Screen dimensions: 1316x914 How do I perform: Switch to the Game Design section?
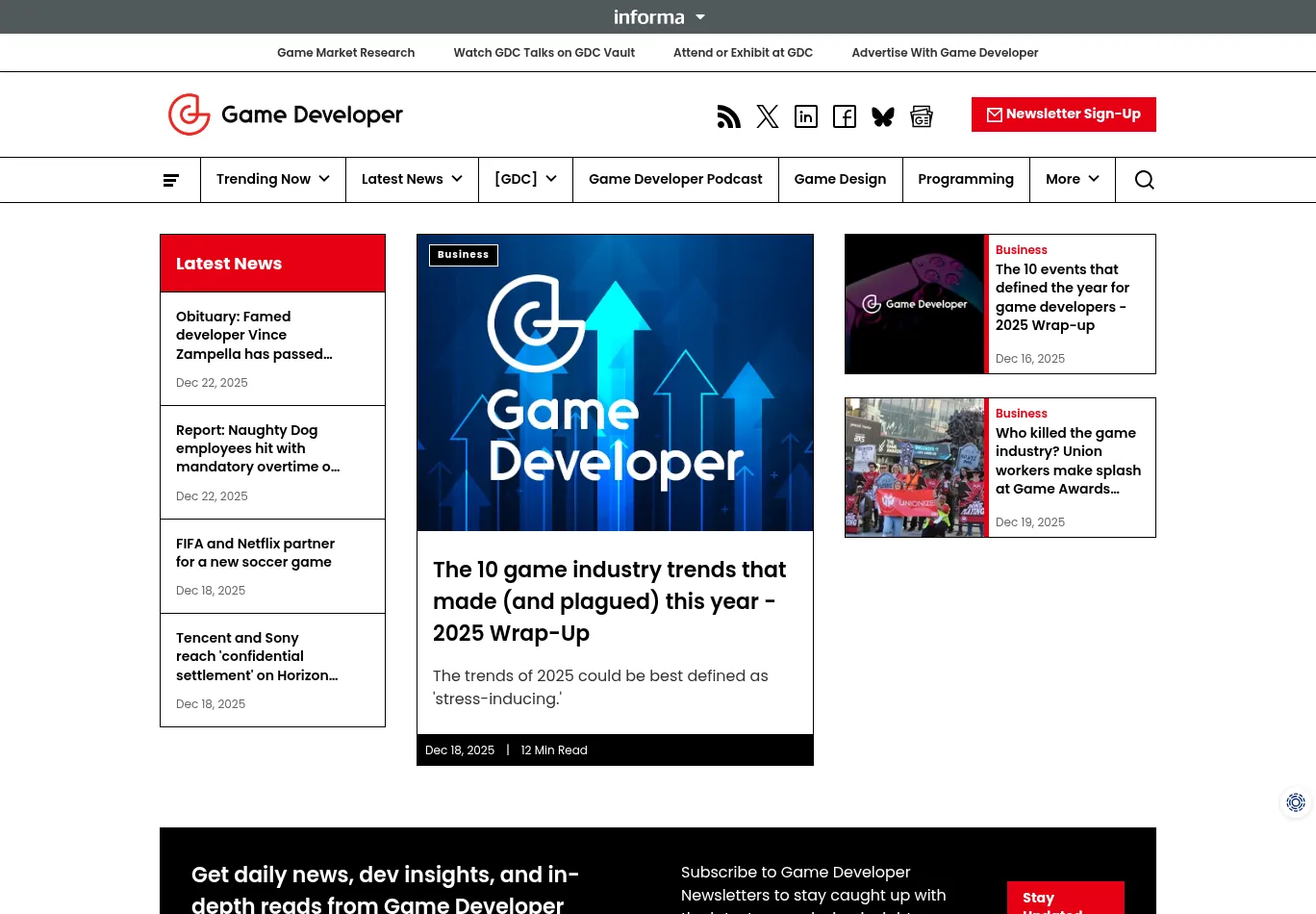click(840, 179)
